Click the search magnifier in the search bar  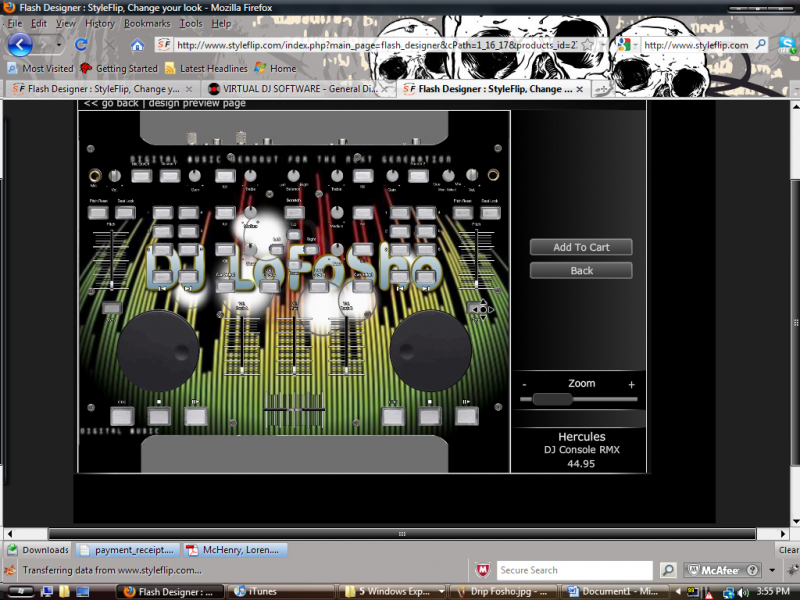click(x=760, y=45)
